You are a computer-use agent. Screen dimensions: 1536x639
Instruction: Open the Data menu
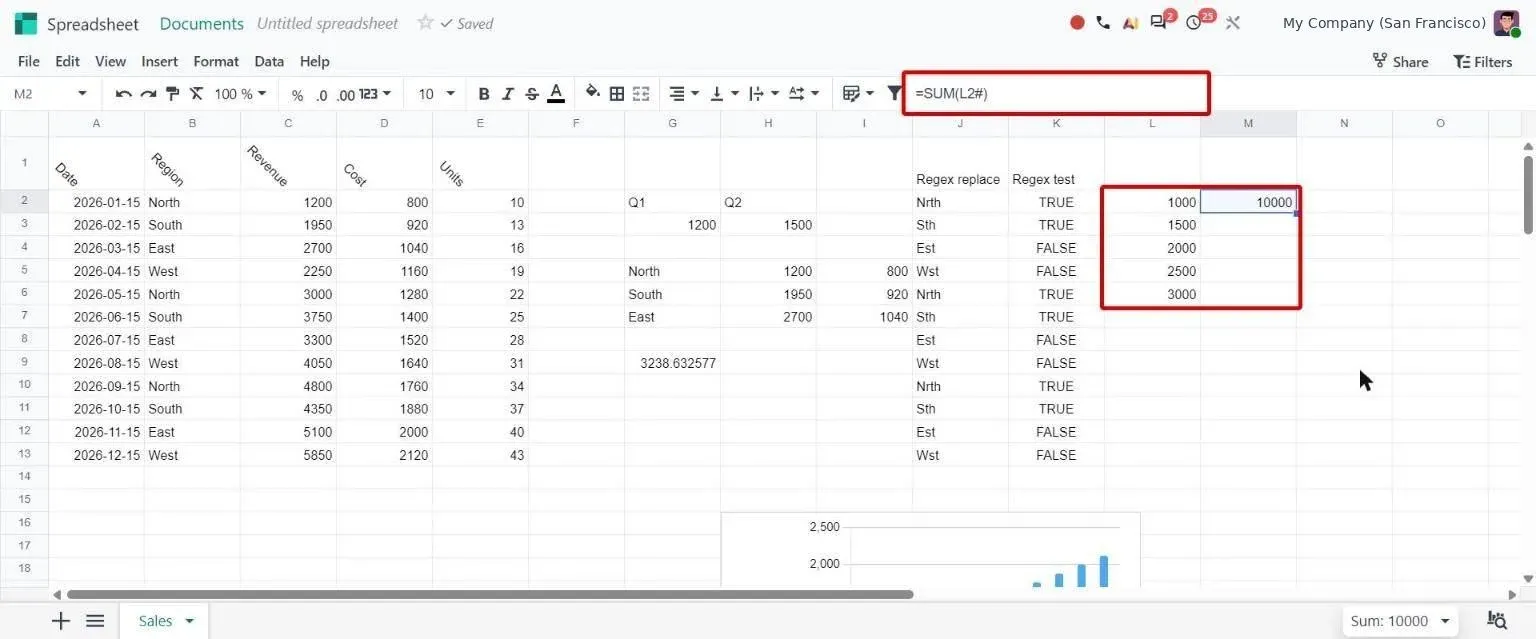(x=269, y=61)
